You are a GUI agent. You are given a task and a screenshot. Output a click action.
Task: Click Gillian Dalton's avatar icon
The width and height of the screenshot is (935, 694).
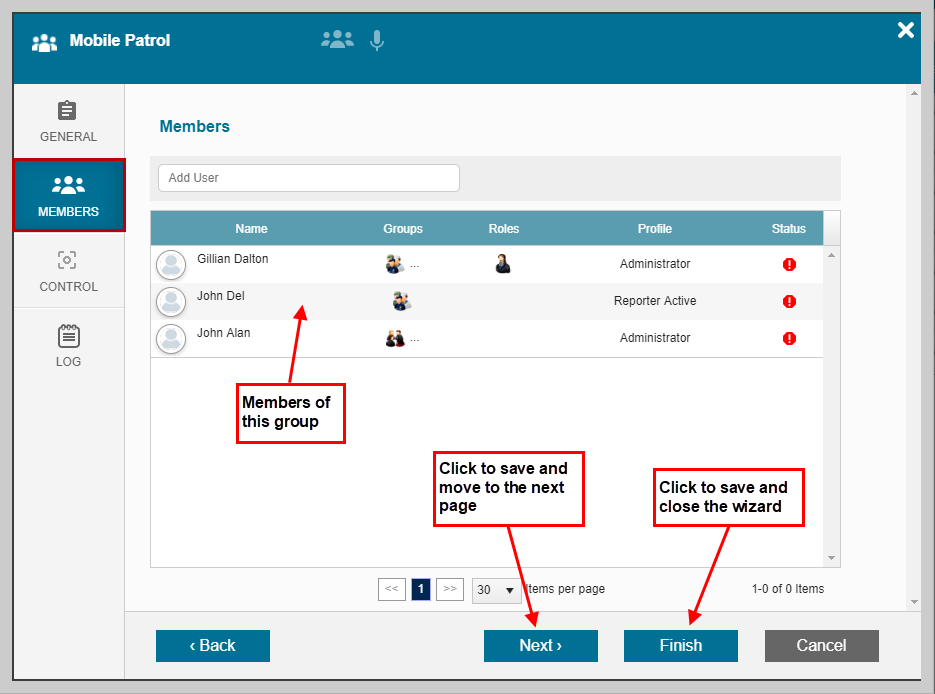(x=171, y=265)
